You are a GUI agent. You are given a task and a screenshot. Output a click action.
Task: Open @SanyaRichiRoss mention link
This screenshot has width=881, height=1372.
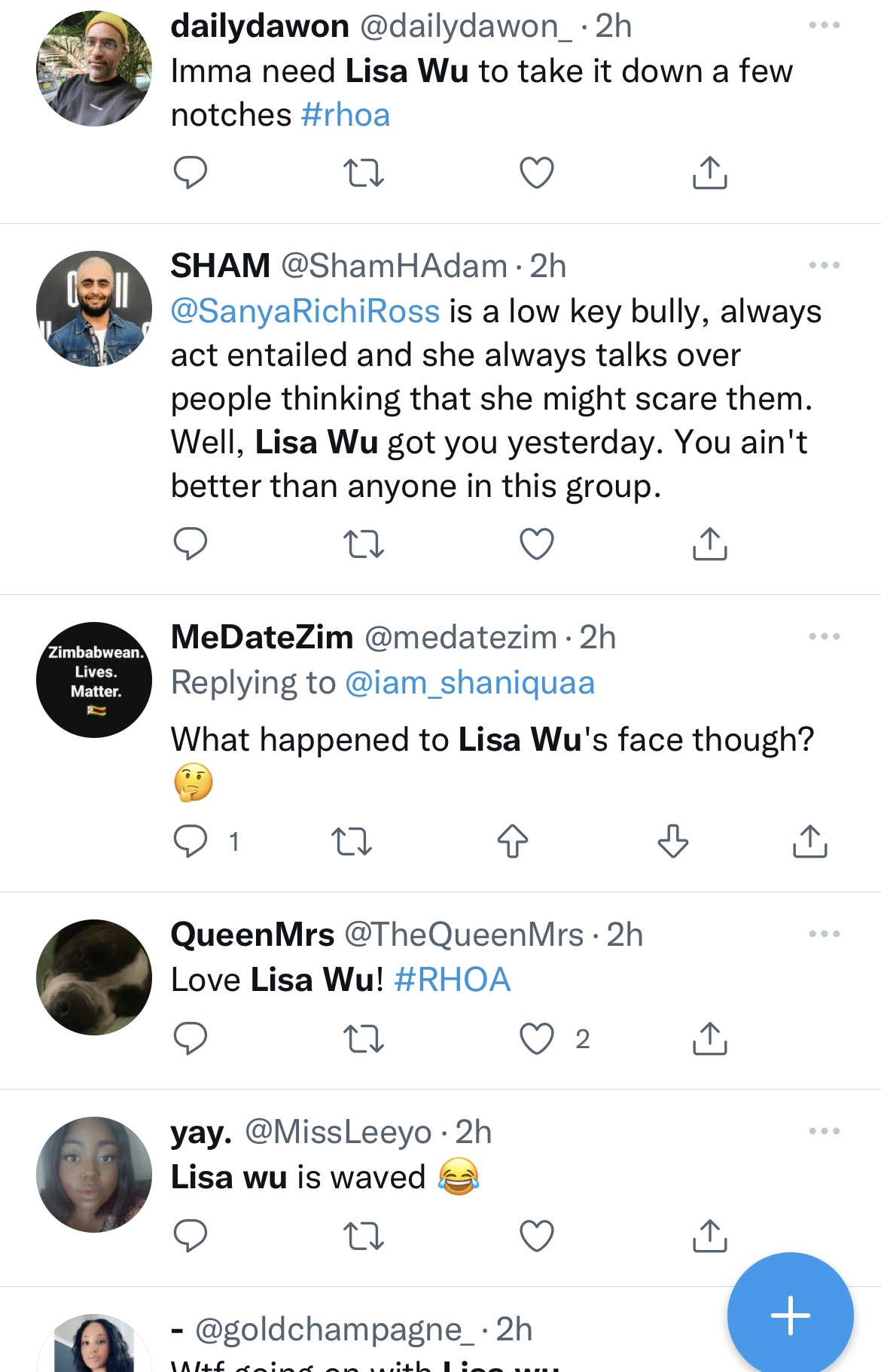coord(305,311)
